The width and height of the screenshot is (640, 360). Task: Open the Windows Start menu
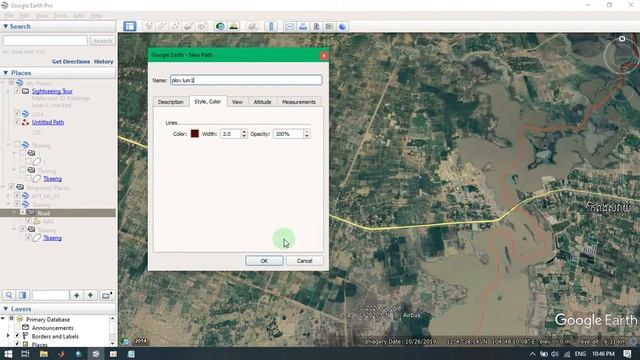click(8, 354)
